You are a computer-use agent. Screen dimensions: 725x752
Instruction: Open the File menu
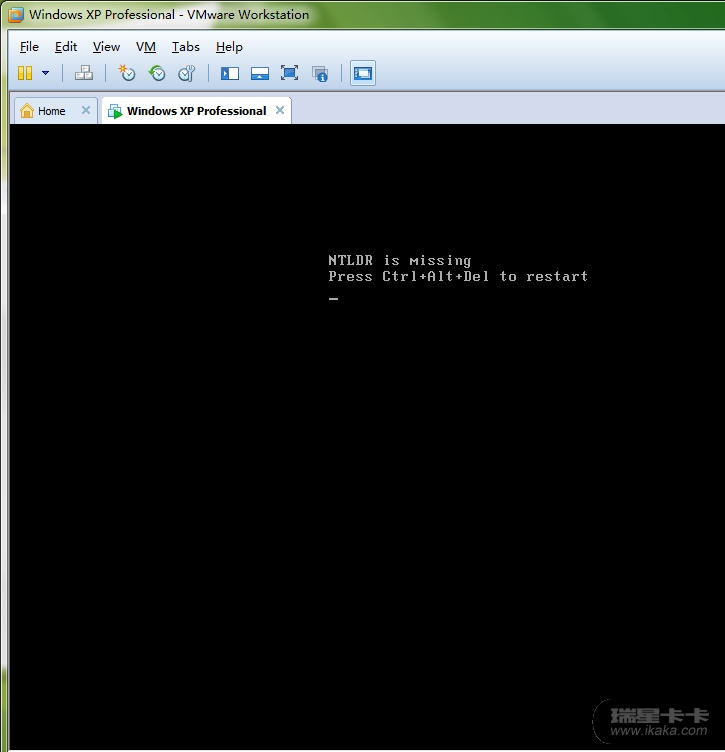tap(29, 47)
